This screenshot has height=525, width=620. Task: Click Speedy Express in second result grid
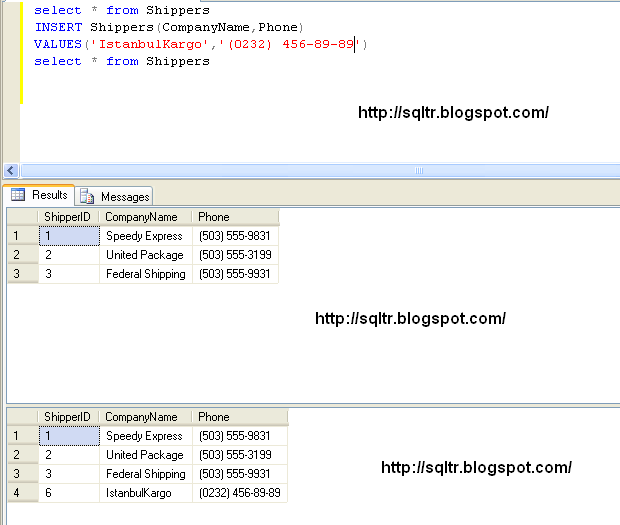click(146, 436)
